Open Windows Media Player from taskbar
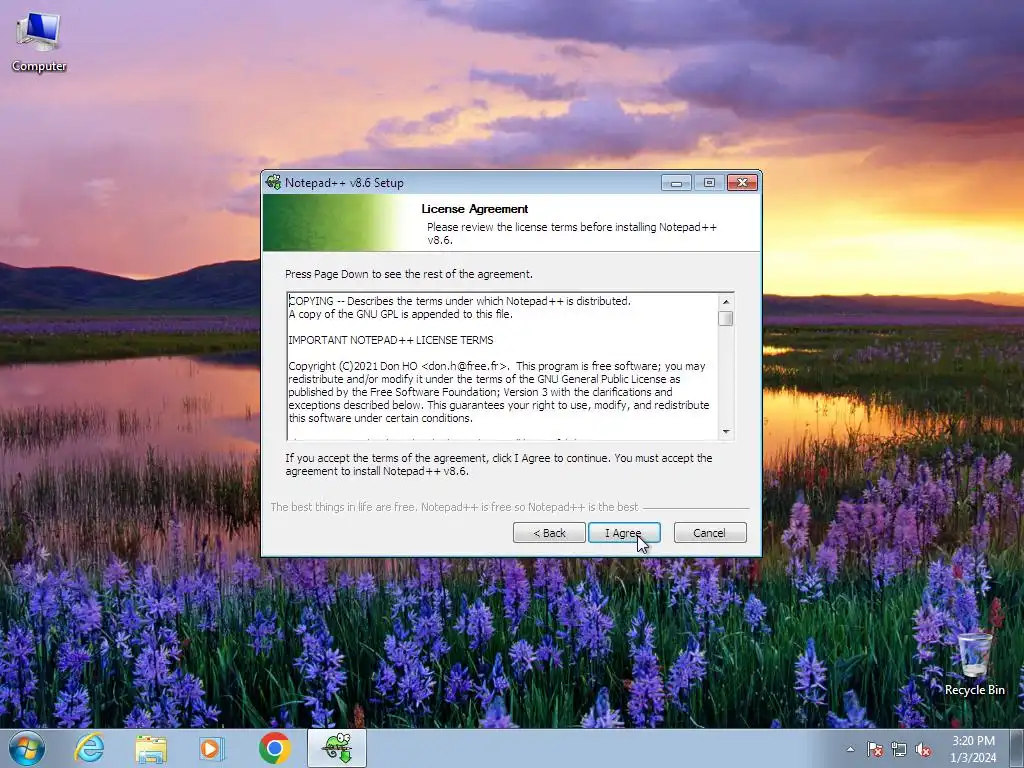Viewport: 1024px width, 768px height. tap(212, 748)
